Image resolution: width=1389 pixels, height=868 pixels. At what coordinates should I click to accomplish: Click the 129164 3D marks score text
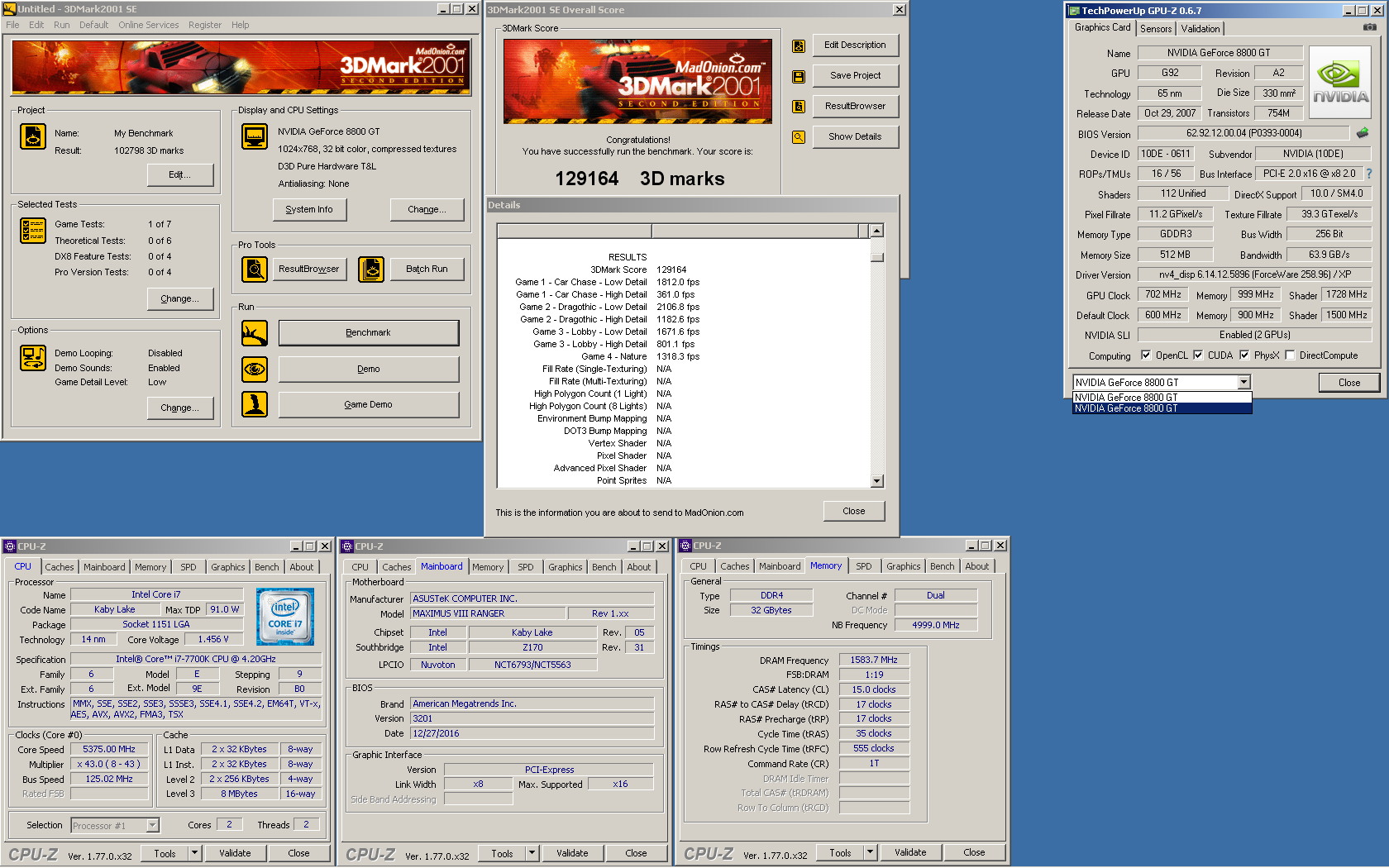pos(639,179)
